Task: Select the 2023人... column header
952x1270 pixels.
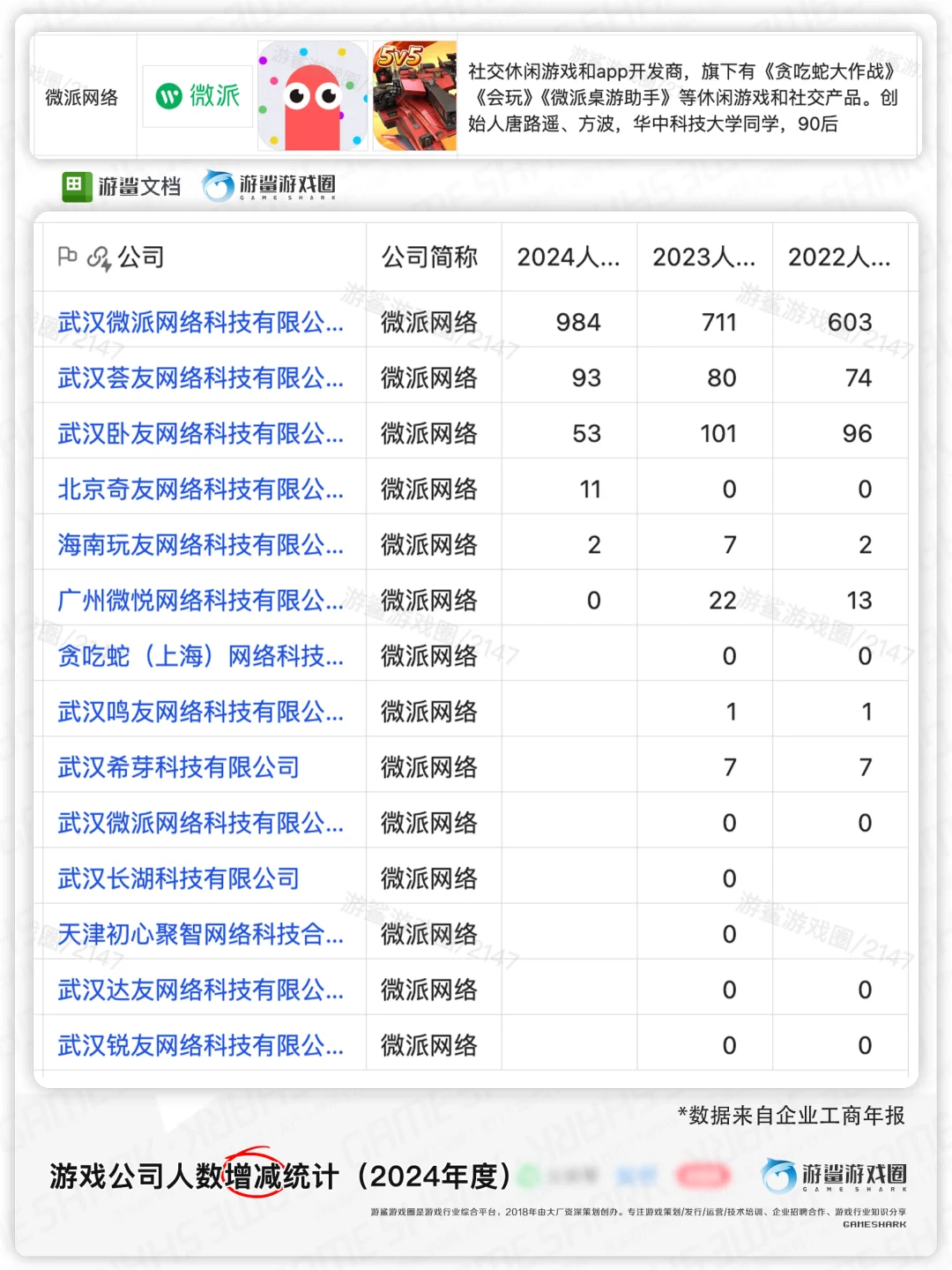Action: [705, 257]
